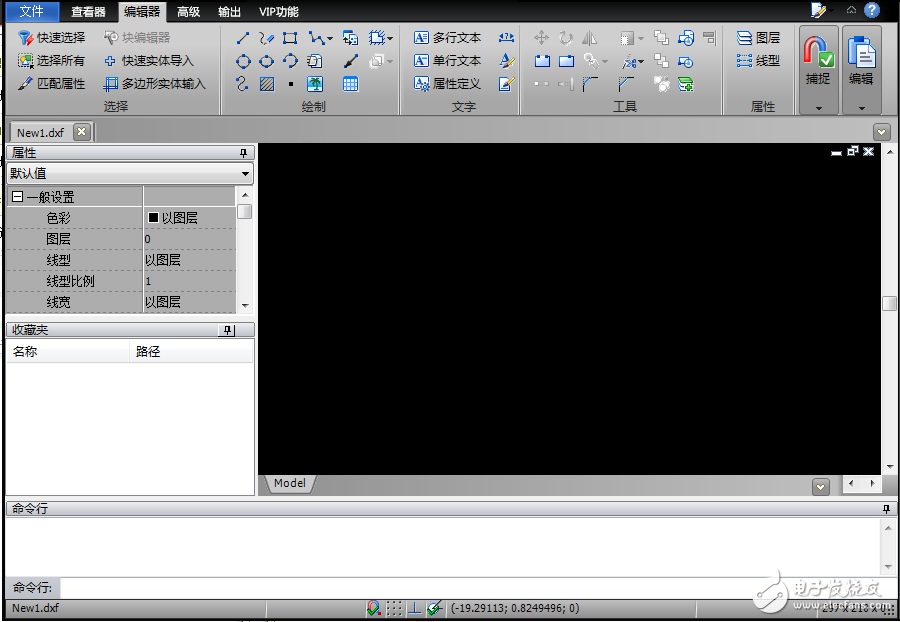Screen dimensions: 900x622
Task: Click the black color swatch in 色彩 row
Action: [x=153, y=218]
